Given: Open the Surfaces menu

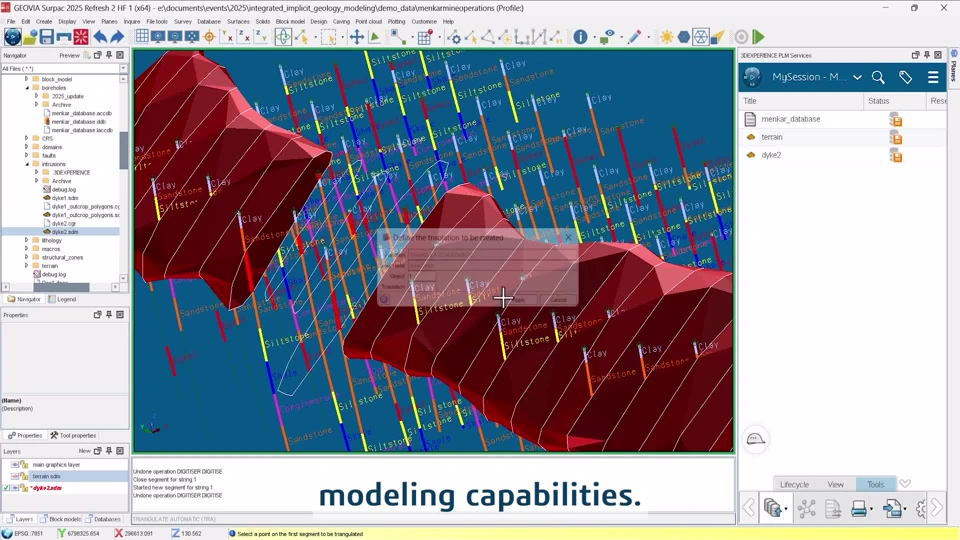Looking at the screenshot, I should tap(238, 21).
